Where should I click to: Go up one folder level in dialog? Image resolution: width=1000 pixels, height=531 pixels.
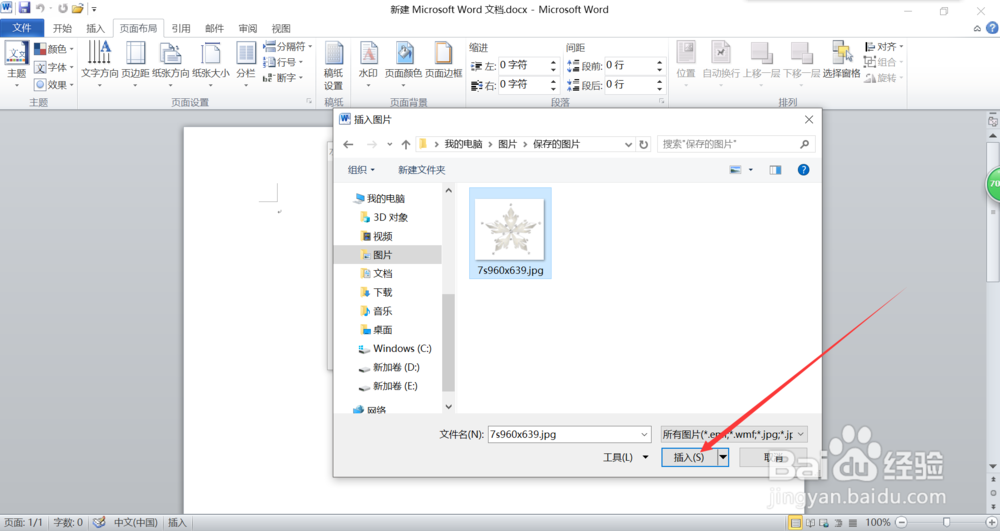(406, 145)
